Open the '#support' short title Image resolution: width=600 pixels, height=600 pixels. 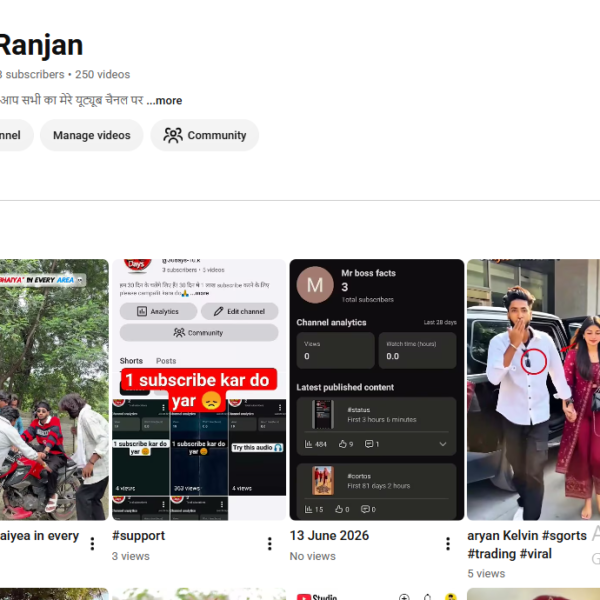point(139,535)
